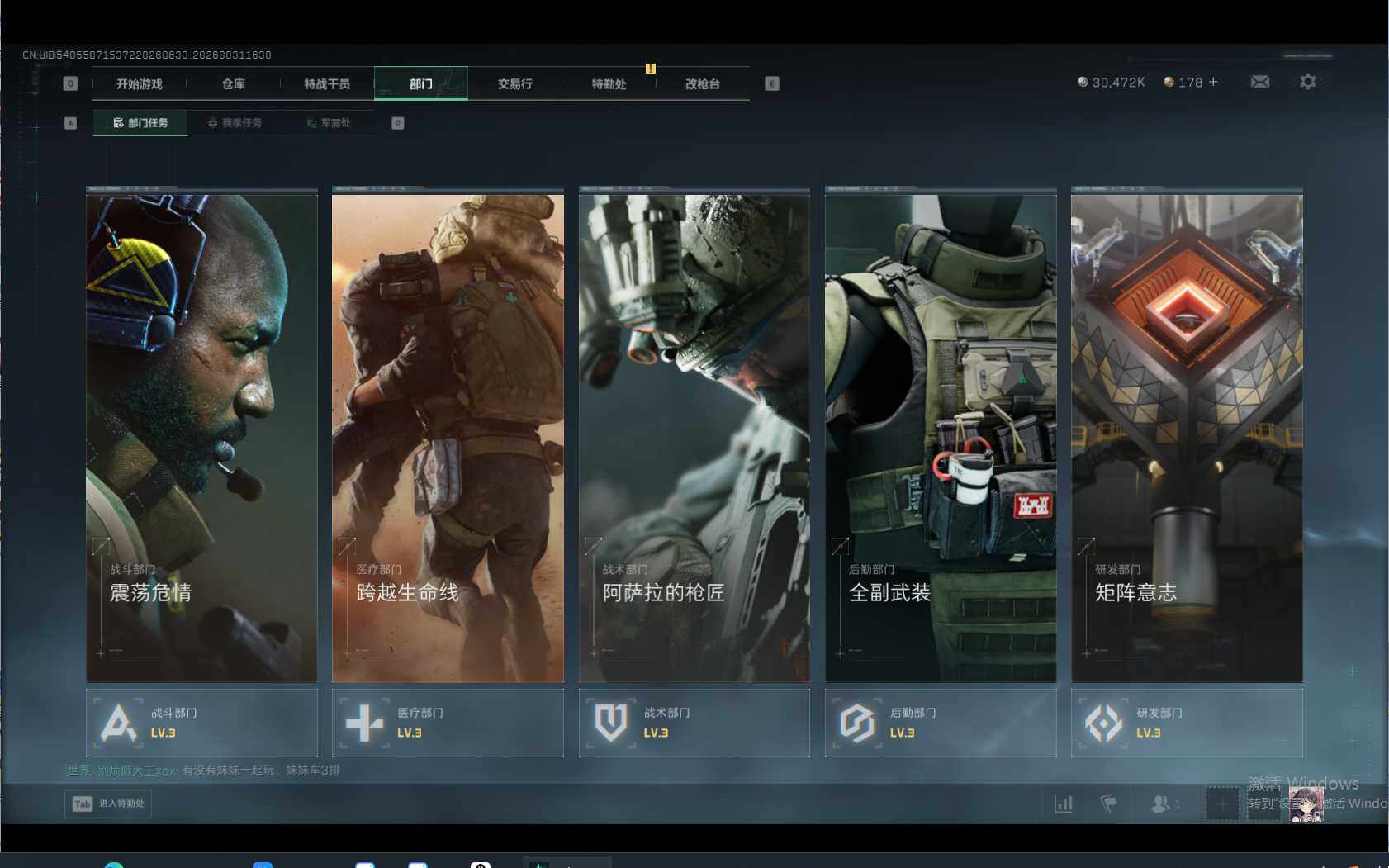
Task: Click the 30,472K currency balance
Action: coord(1118,83)
